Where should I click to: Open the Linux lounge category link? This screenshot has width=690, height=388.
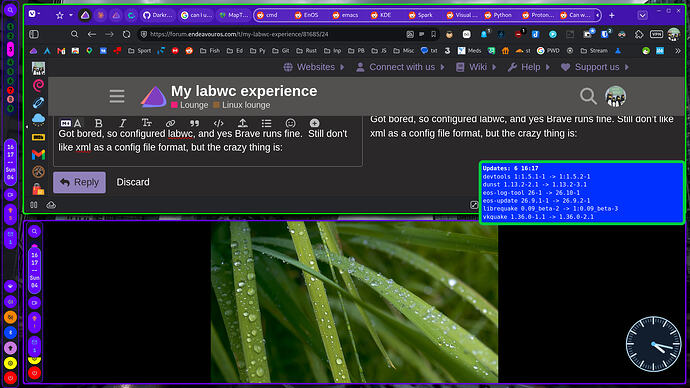[242, 105]
